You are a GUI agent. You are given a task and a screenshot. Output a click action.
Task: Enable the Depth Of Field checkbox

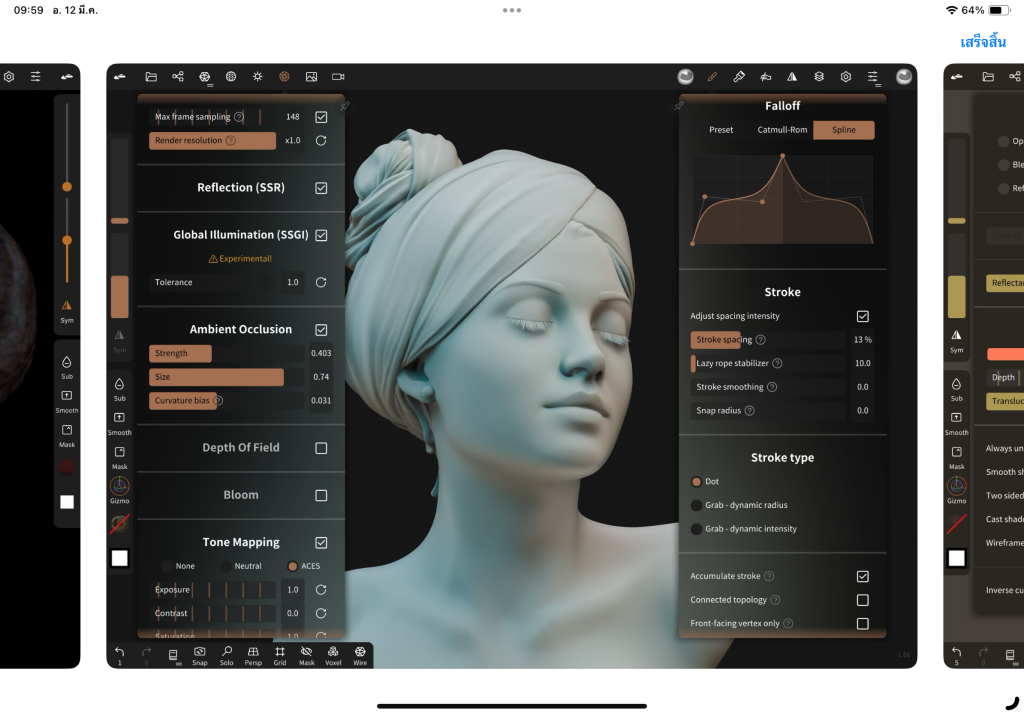(321, 448)
